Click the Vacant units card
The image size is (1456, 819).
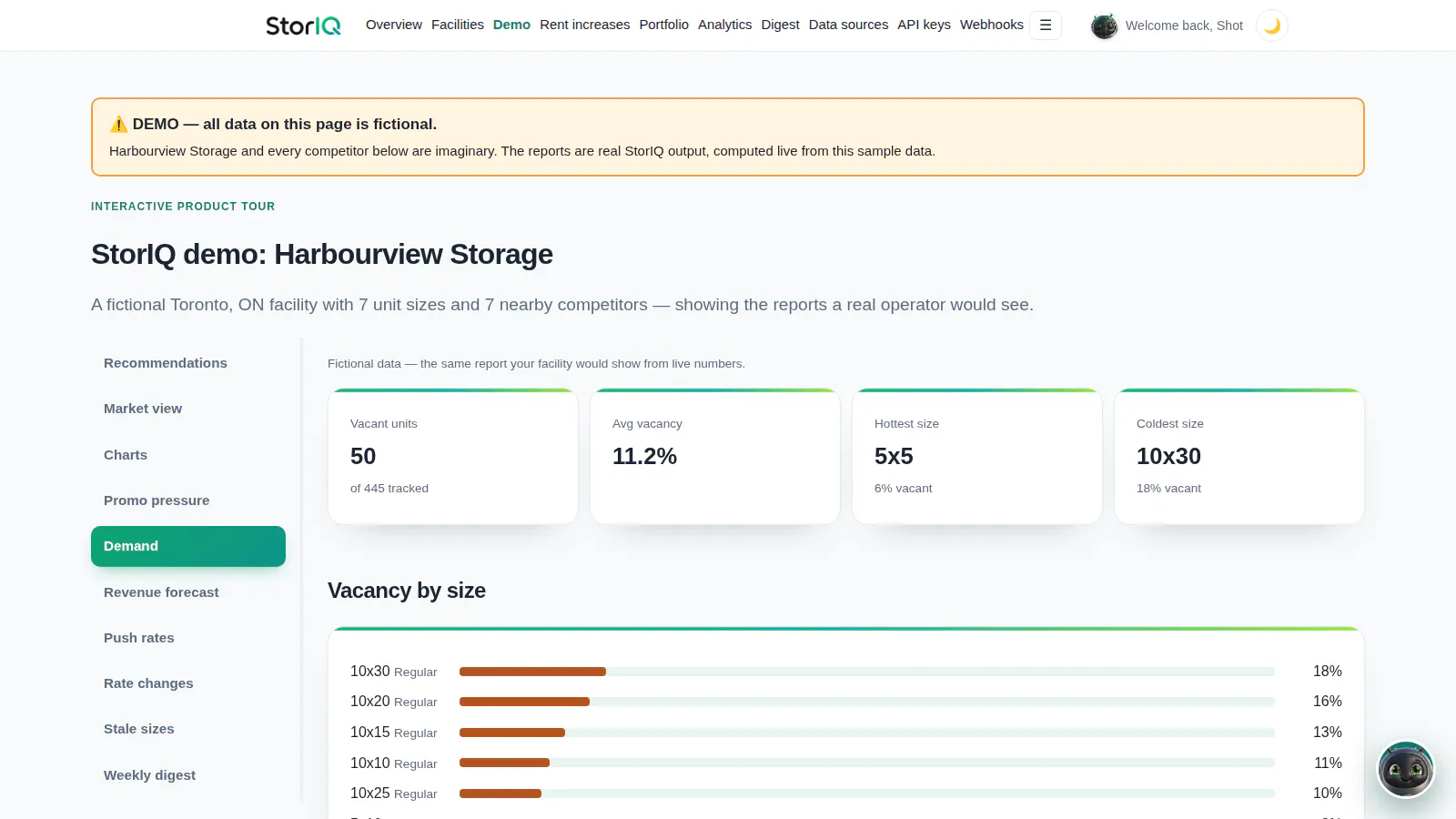click(453, 457)
